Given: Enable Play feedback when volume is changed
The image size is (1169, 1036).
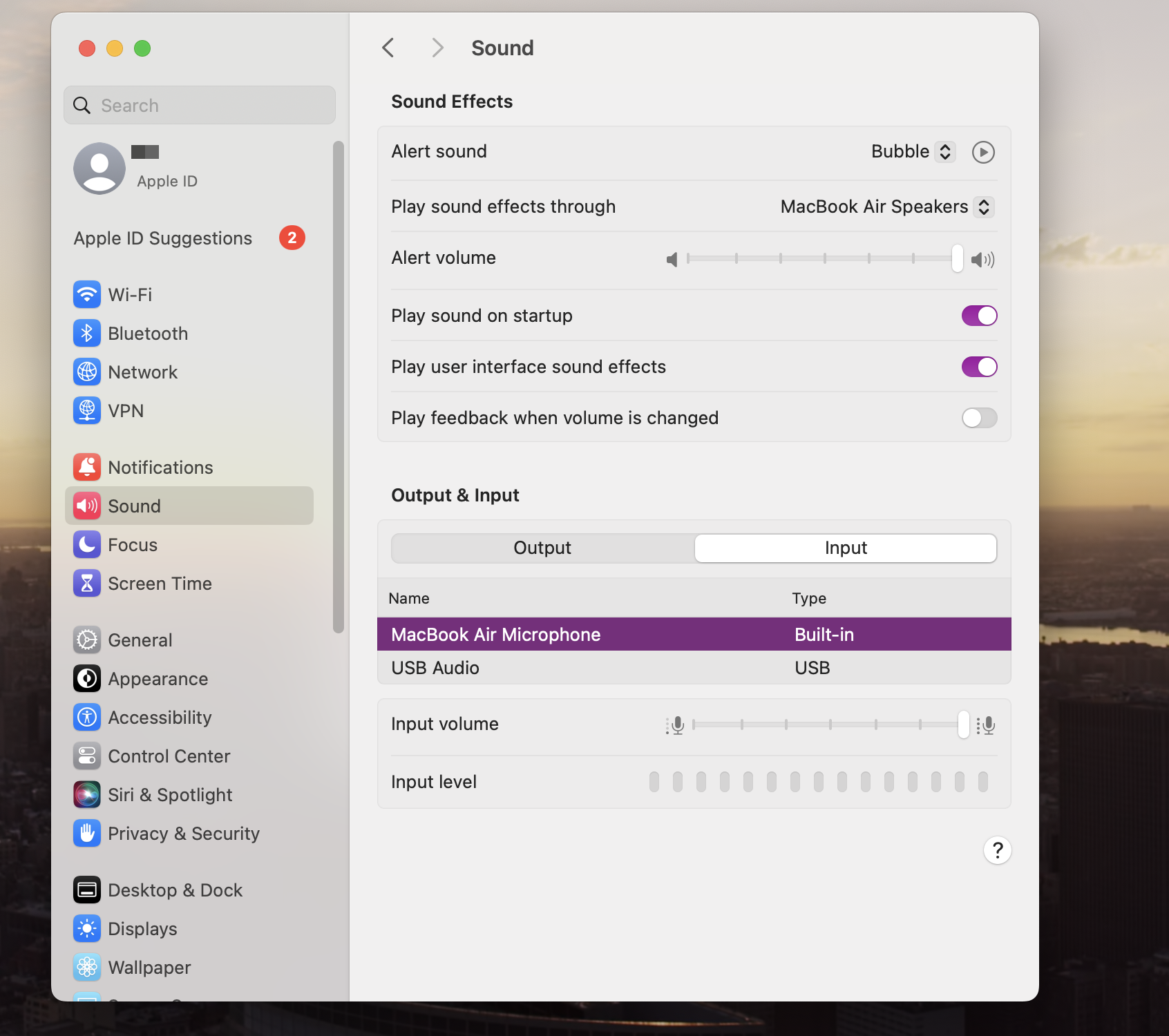Looking at the screenshot, I should click(979, 418).
